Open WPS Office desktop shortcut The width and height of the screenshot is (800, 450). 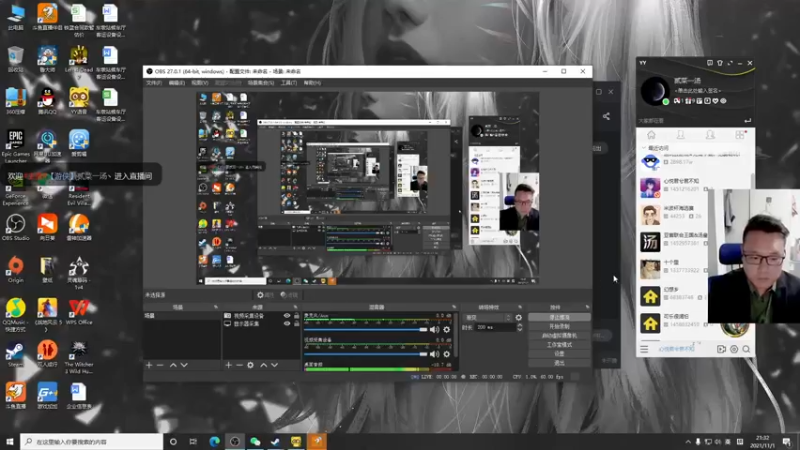click(79, 312)
